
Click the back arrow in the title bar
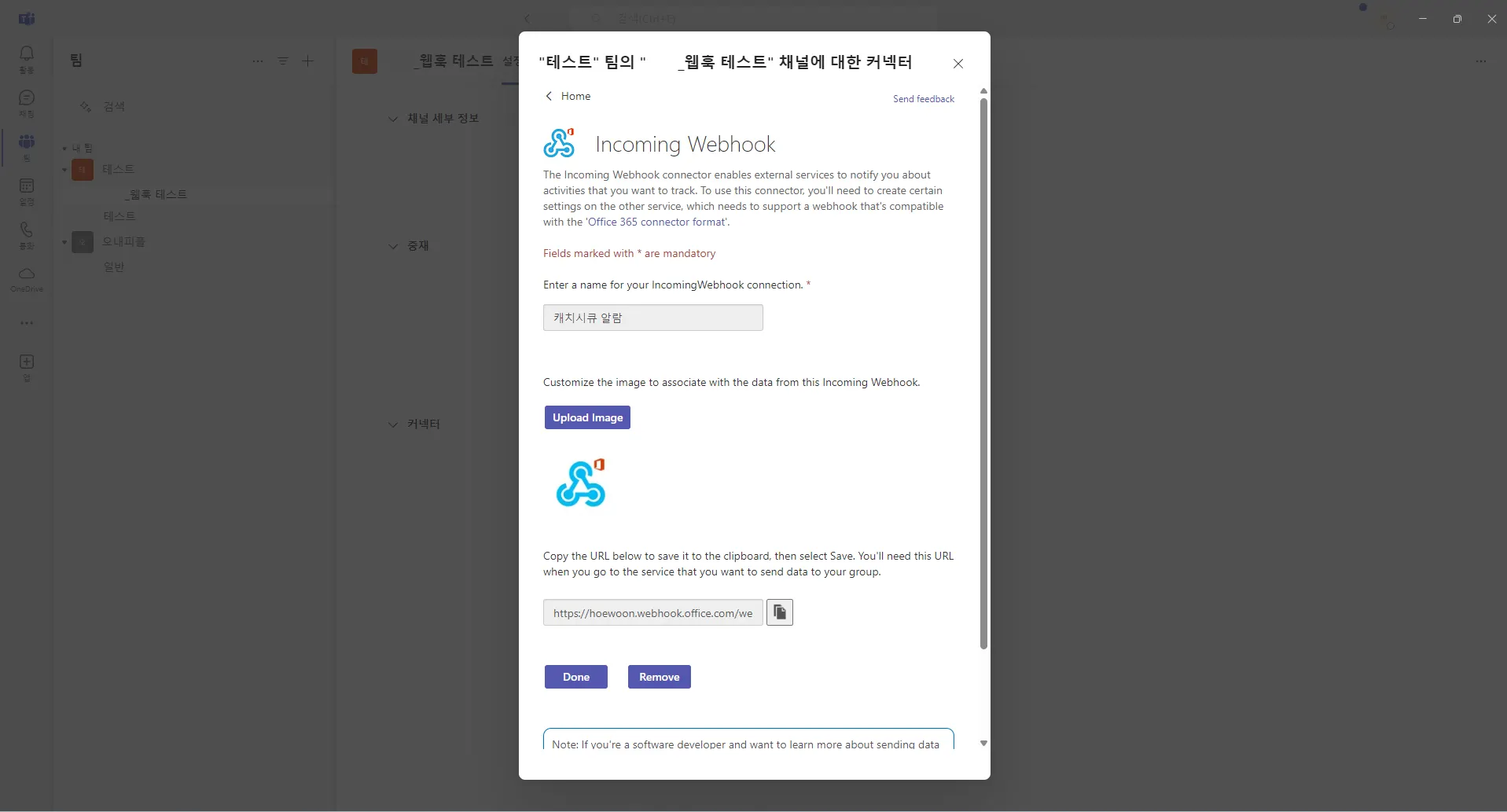(527, 19)
